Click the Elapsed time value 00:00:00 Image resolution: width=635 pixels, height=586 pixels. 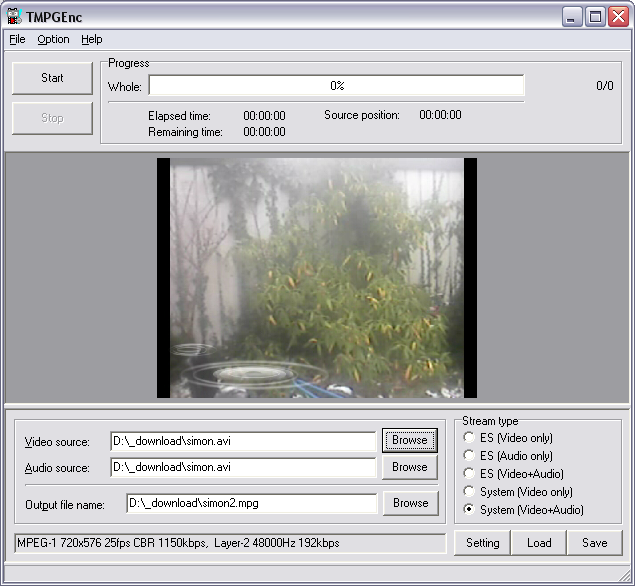264,116
